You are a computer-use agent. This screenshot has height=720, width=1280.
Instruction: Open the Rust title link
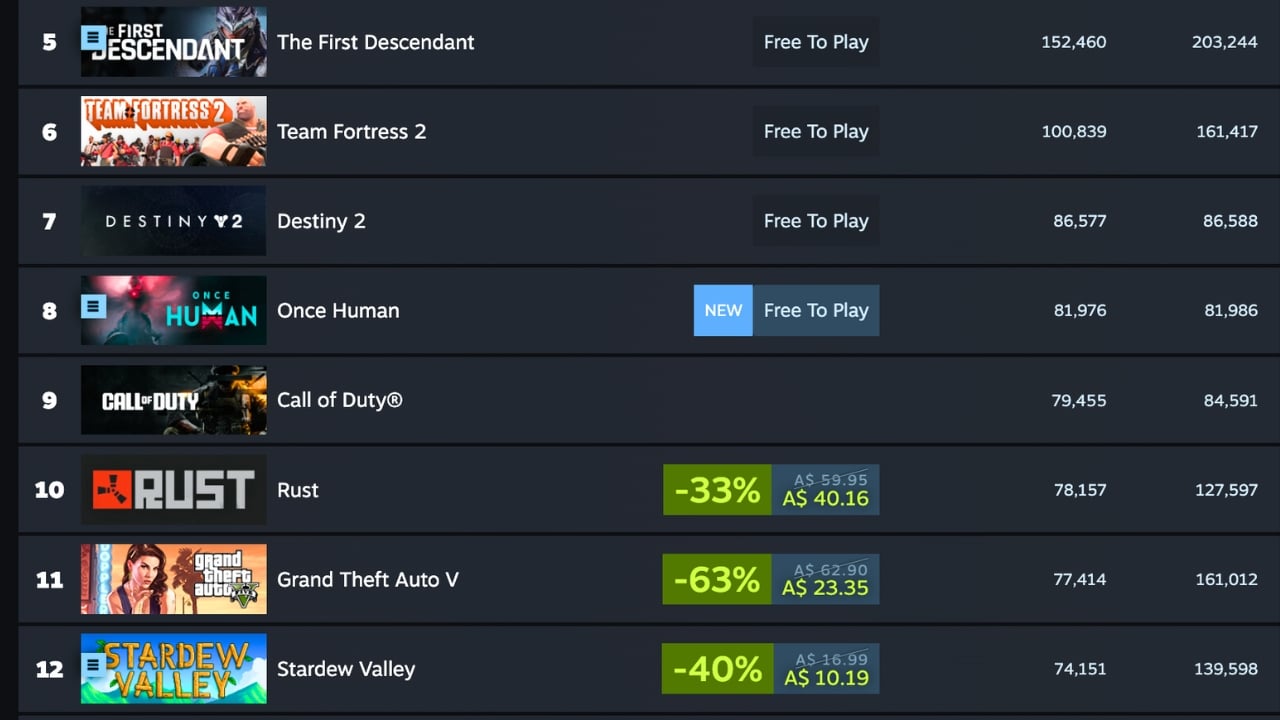(x=298, y=490)
